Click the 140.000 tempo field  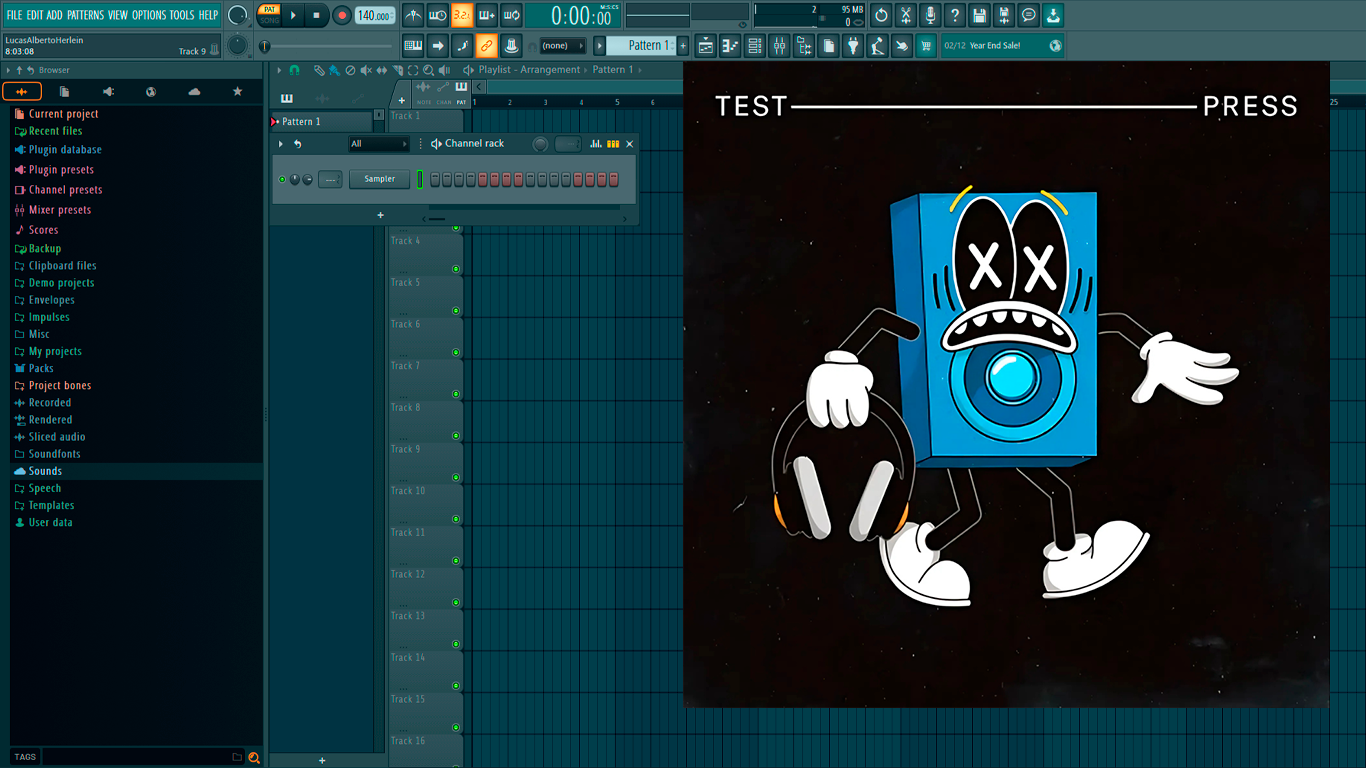coord(375,15)
